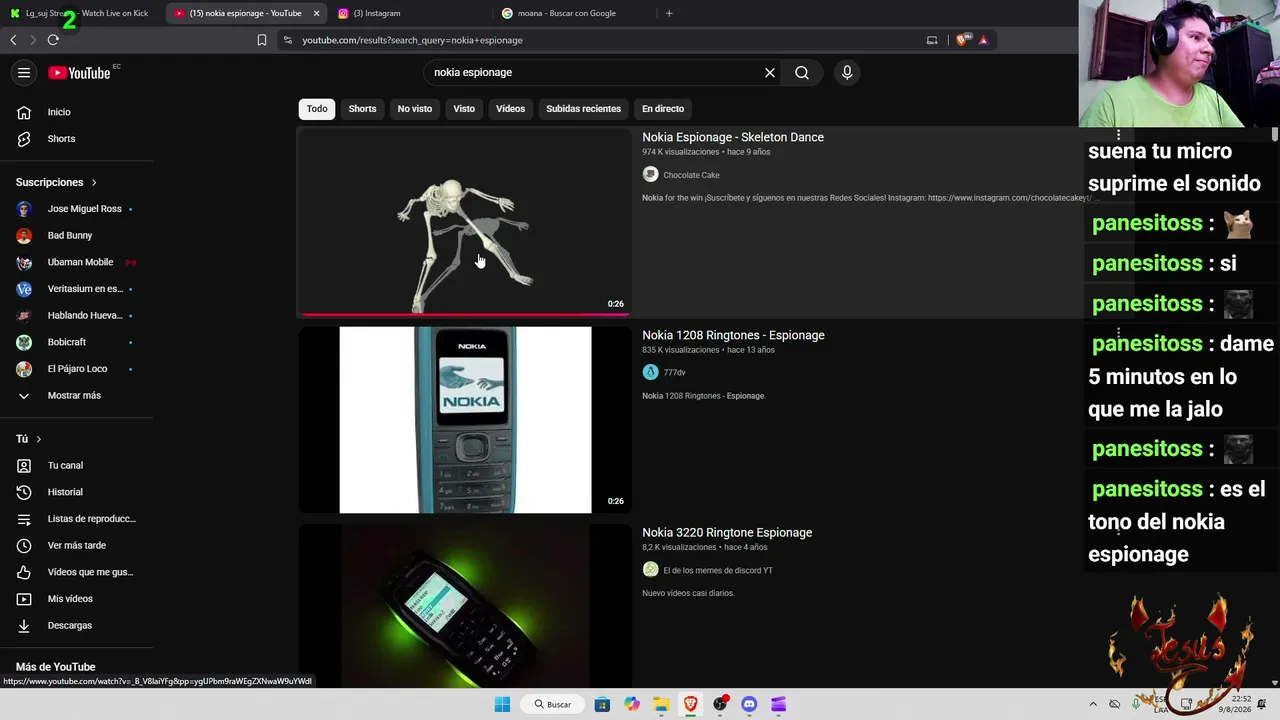Viewport: 1280px width, 720px height.
Task: Reload the current browser page
Action: [x=53, y=40]
